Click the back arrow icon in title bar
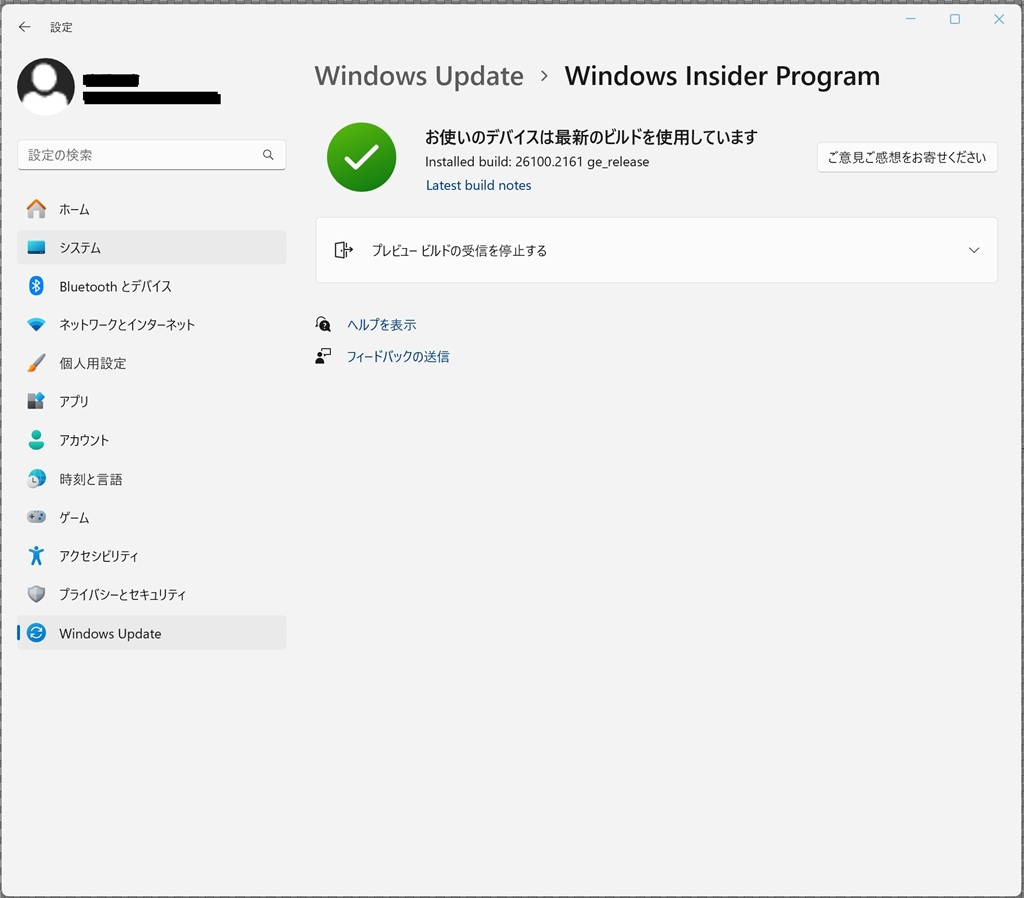 point(25,27)
